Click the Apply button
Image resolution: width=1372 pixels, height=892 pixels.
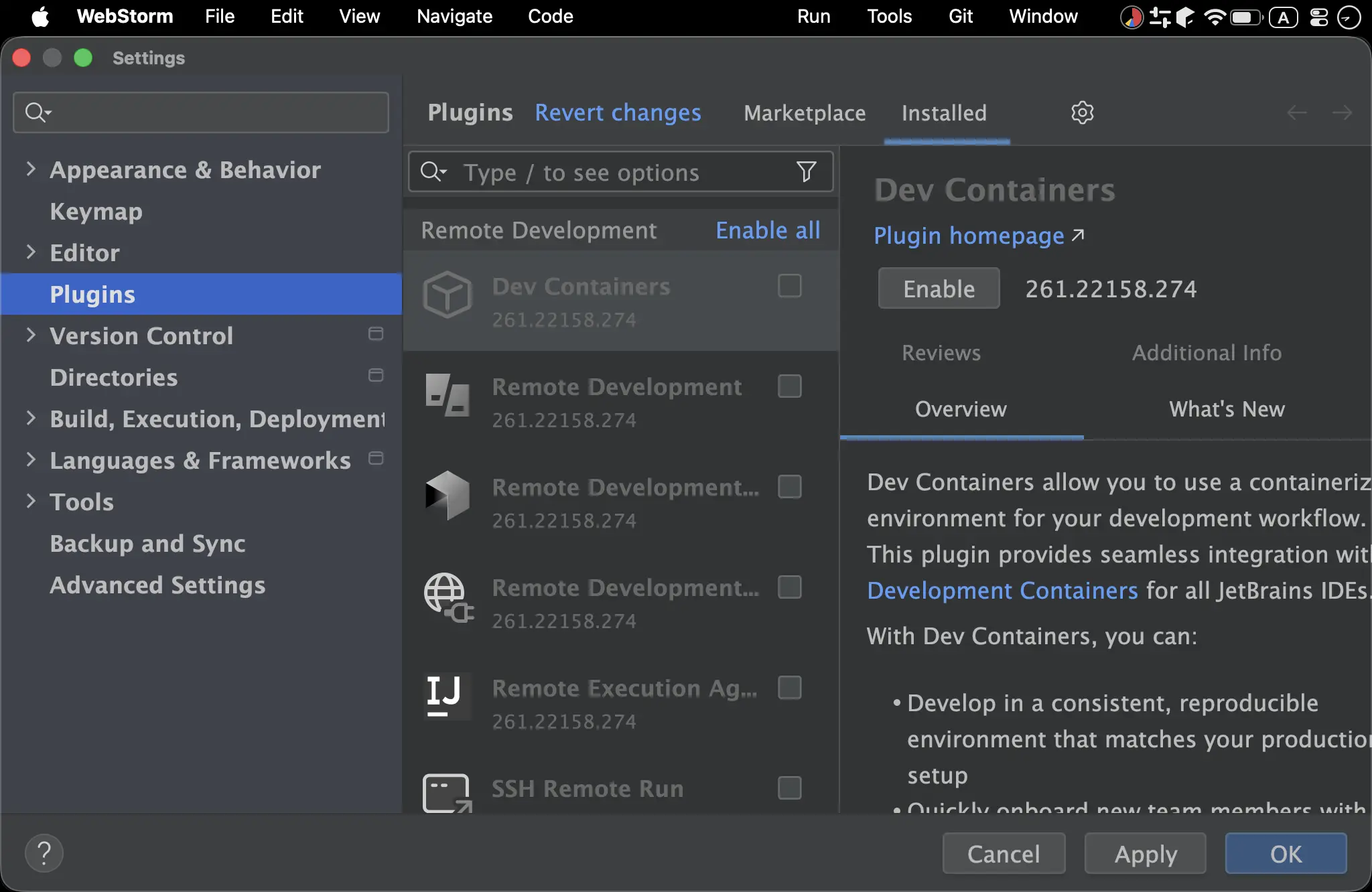[x=1145, y=853]
